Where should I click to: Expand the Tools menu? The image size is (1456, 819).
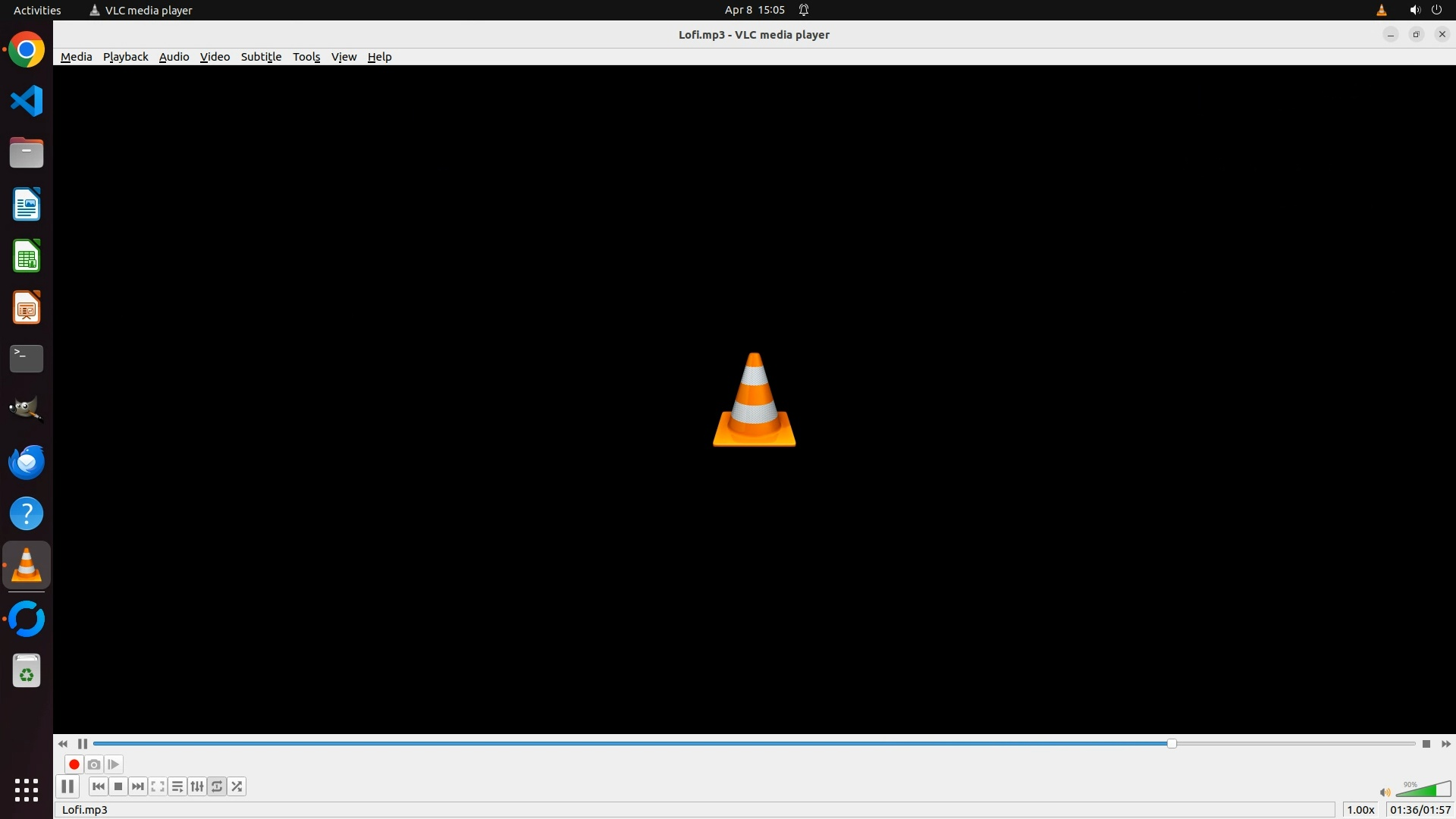pyautogui.click(x=306, y=57)
